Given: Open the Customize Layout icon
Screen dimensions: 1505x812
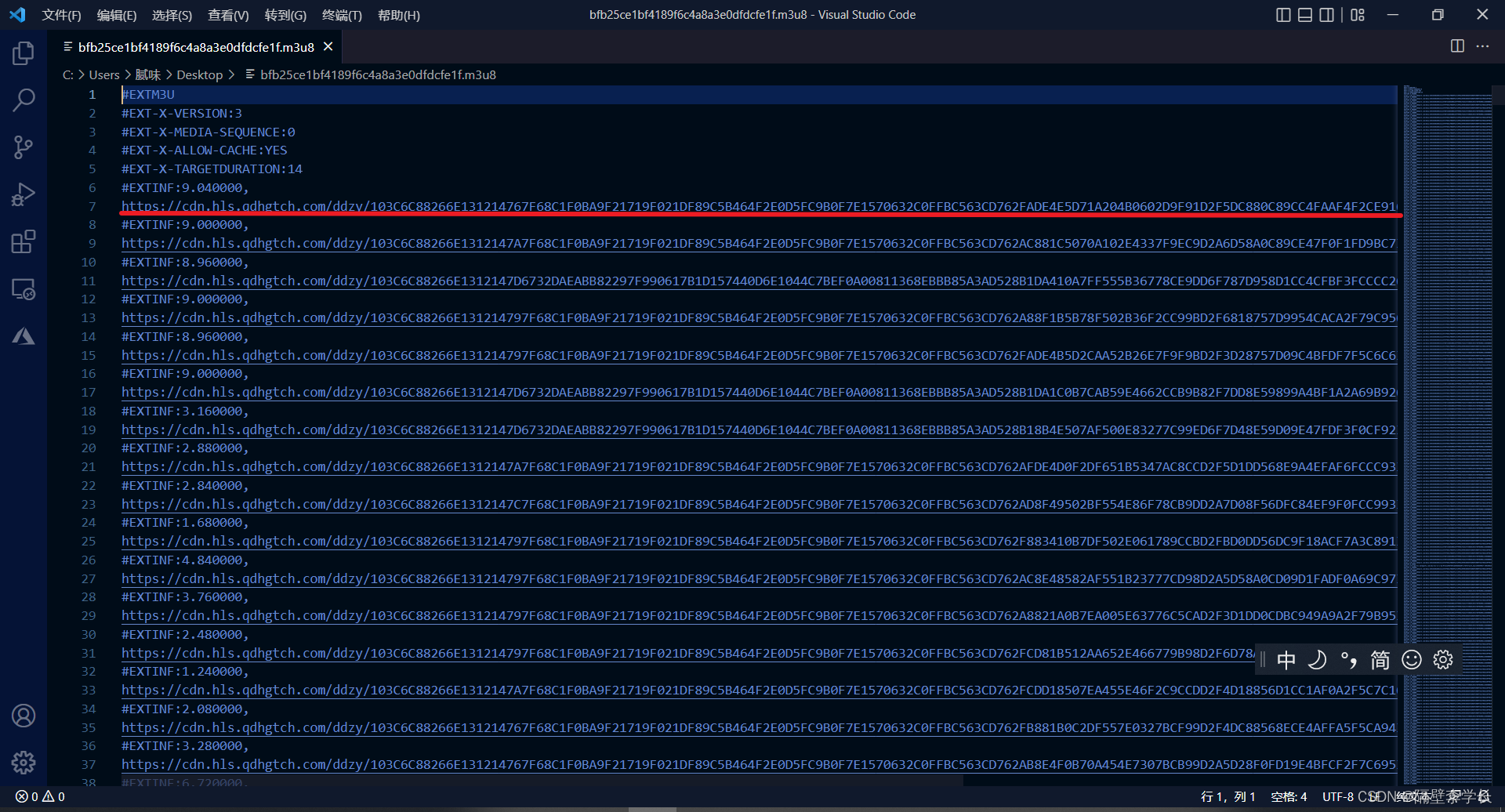Looking at the screenshot, I should click(x=1358, y=15).
